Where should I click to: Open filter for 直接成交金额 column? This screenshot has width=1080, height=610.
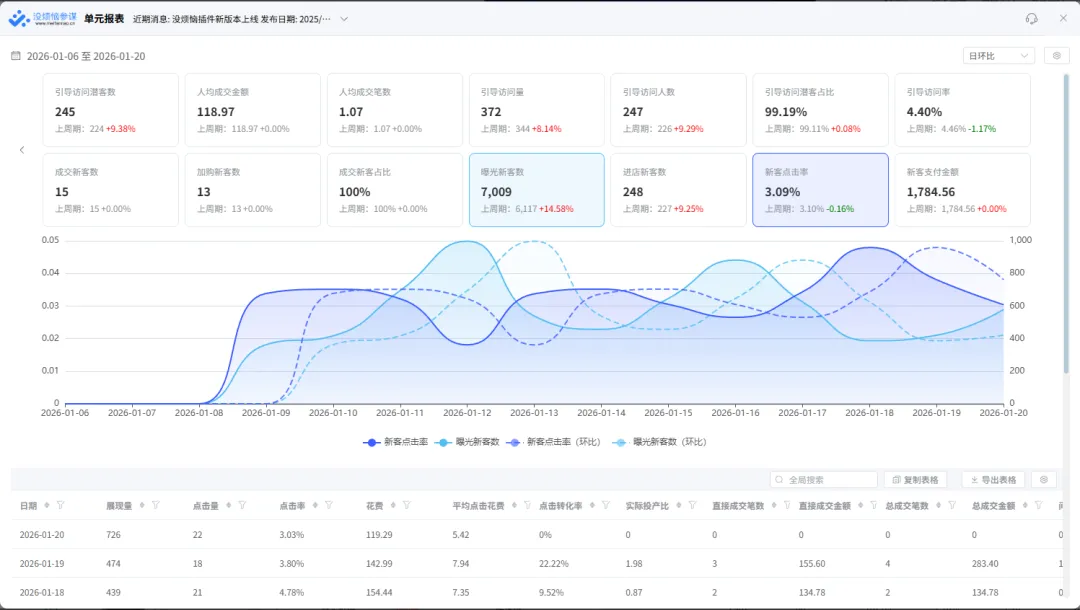[874, 505]
